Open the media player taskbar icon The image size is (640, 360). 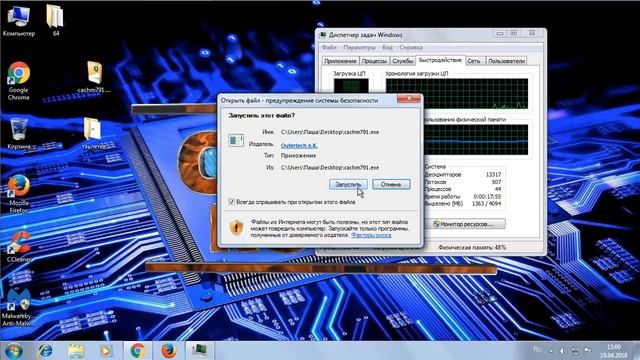point(106,351)
